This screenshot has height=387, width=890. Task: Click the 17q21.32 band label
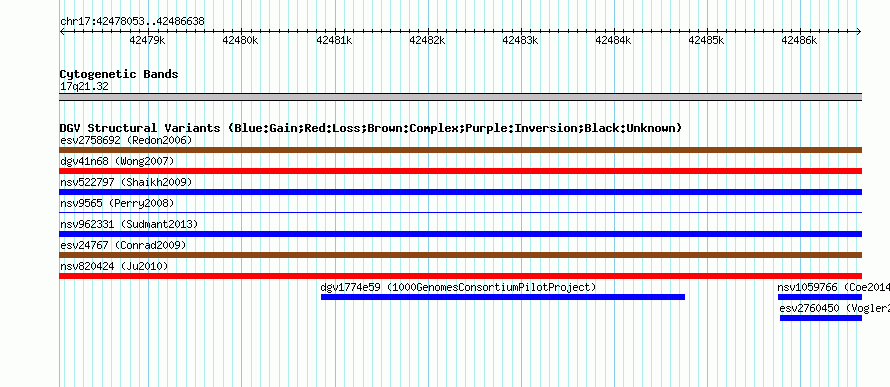pyautogui.click(x=84, y=87)
